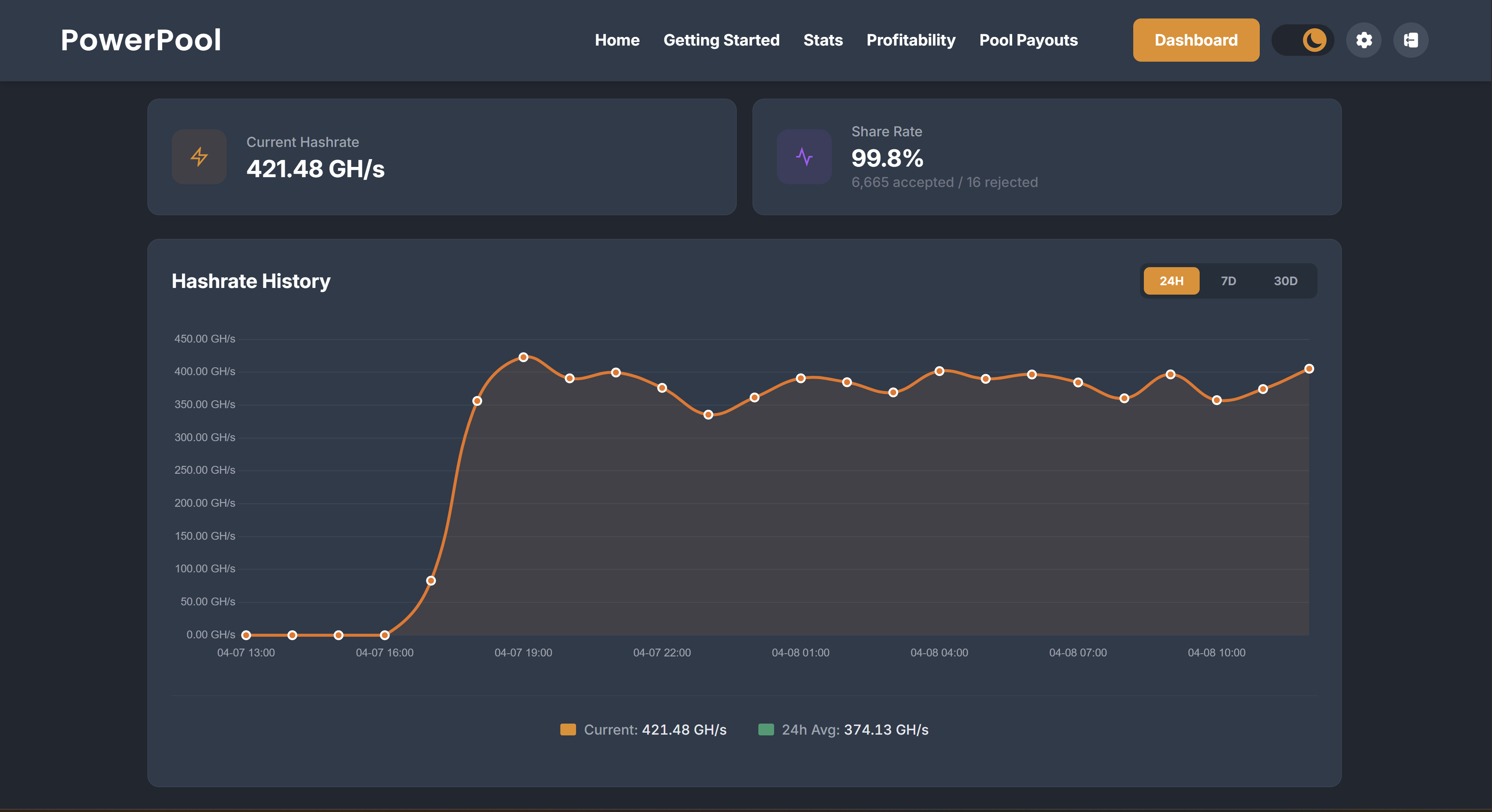Go to Getting Started page

click(x=721, y=40)
